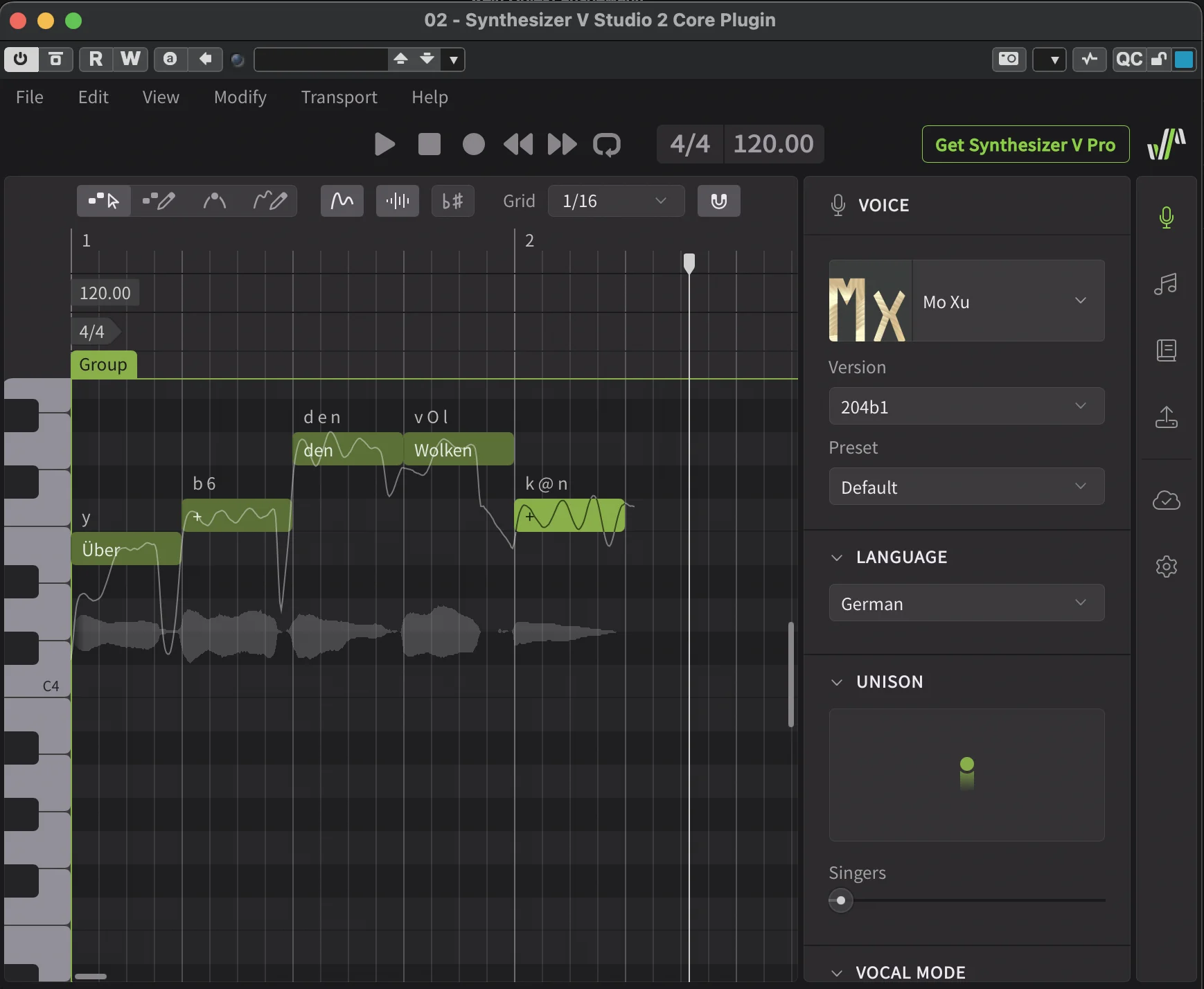
Task: Open the QC quick controls button
Action: pyautogui.click(x=1129, y=59)
